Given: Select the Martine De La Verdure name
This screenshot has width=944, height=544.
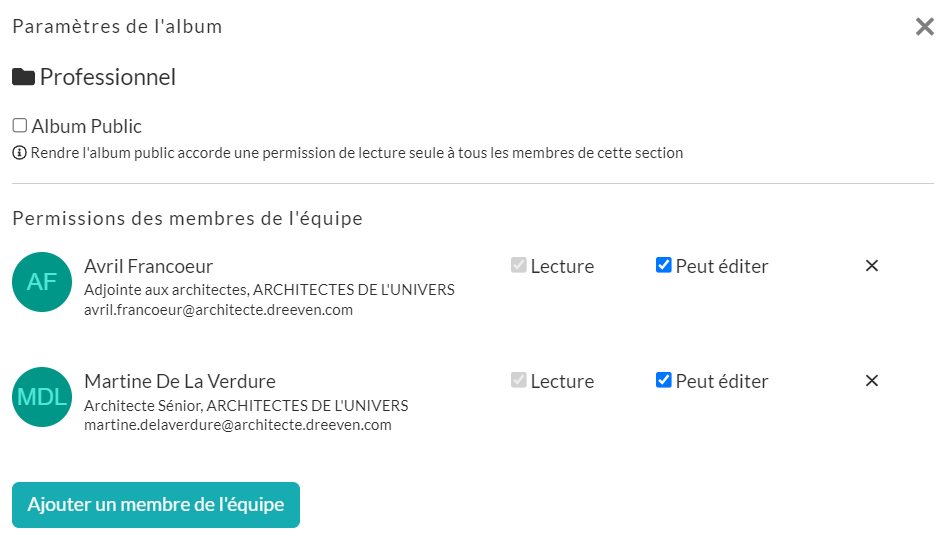Looking at the screenshot, I should (180, 381).
